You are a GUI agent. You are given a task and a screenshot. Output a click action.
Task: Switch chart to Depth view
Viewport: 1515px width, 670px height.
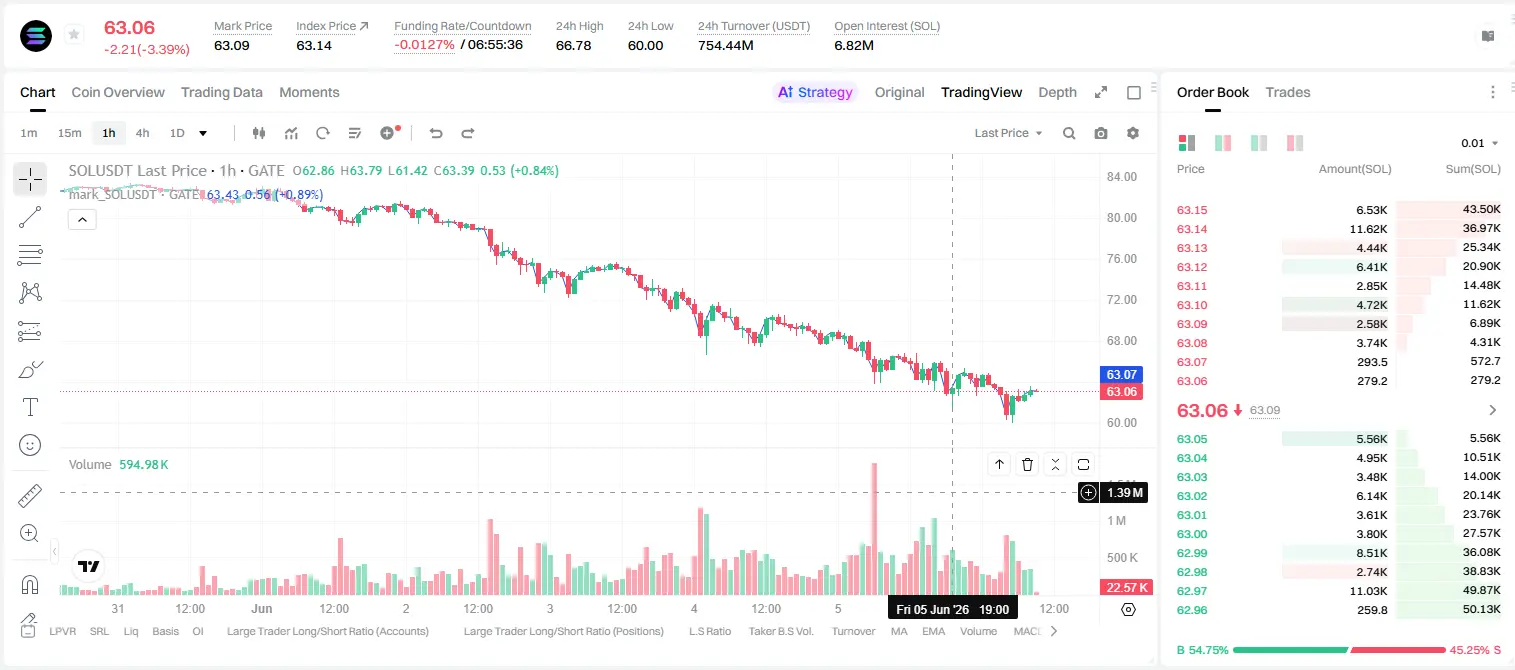click(1057, 92)
